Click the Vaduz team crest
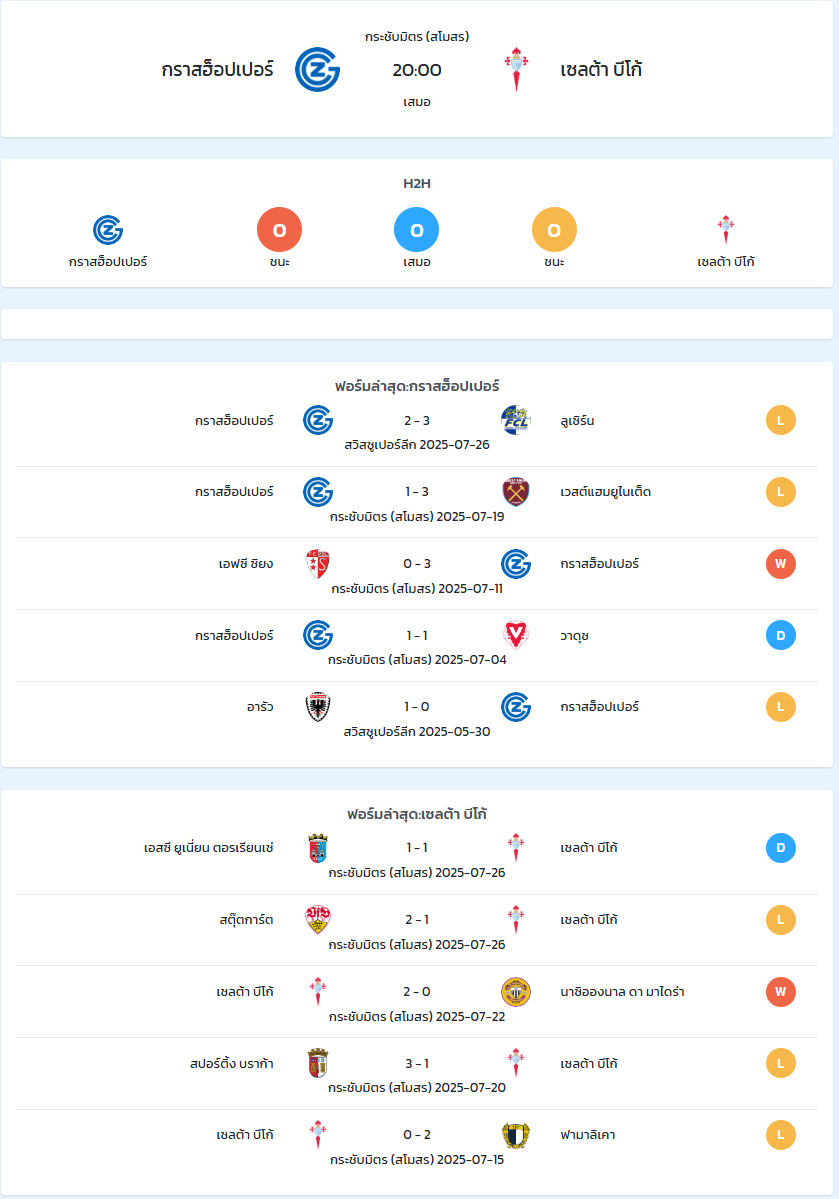Image resolution: width=839 pixels, height=1199 pixels. 516,635
